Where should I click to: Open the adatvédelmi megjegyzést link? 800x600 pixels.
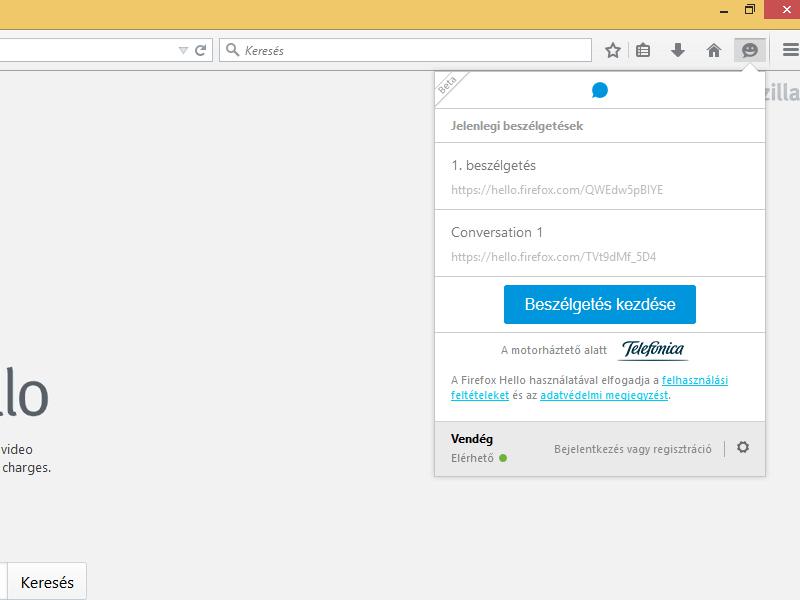pos(604,395)
